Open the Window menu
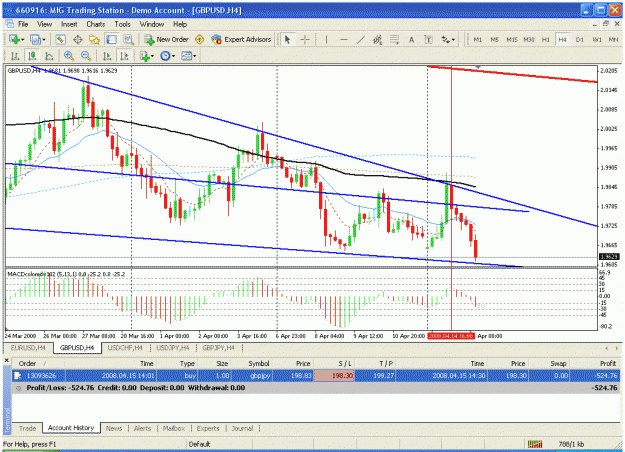Image resolution: width=625 pixels, height=452 pixels. pos(151,24)
